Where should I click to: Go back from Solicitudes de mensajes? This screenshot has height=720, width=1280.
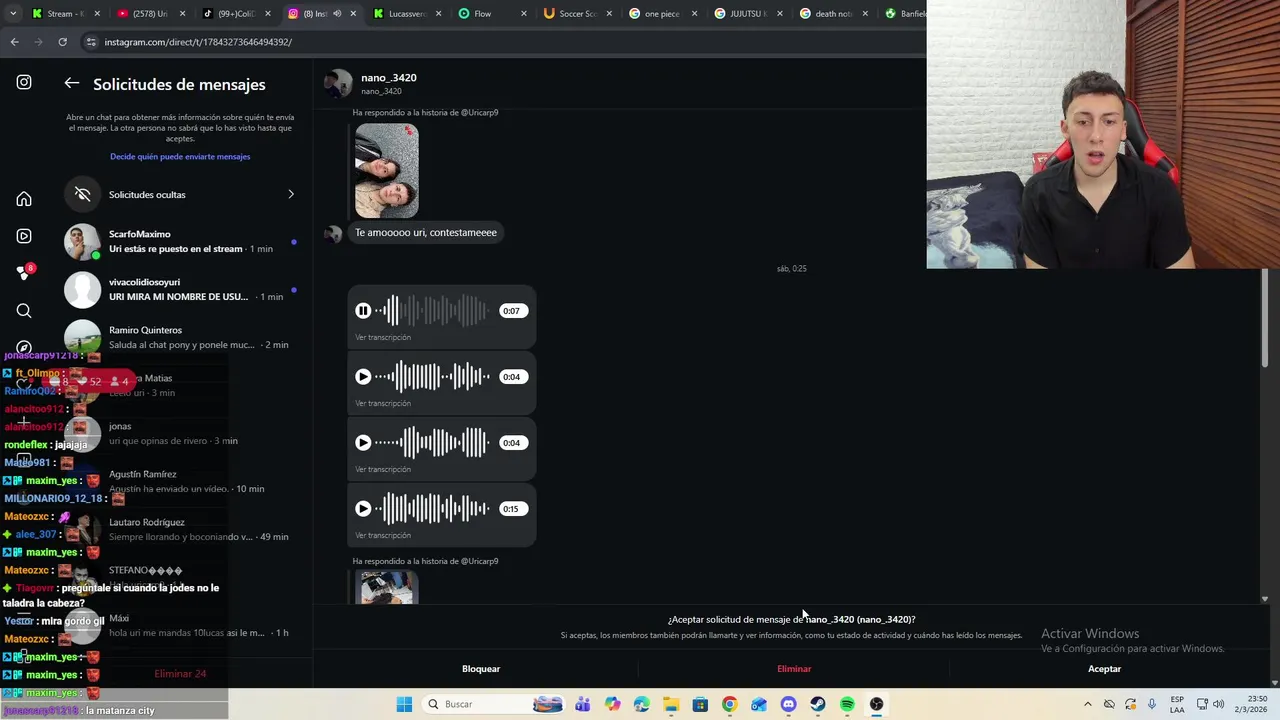(72, 84)
